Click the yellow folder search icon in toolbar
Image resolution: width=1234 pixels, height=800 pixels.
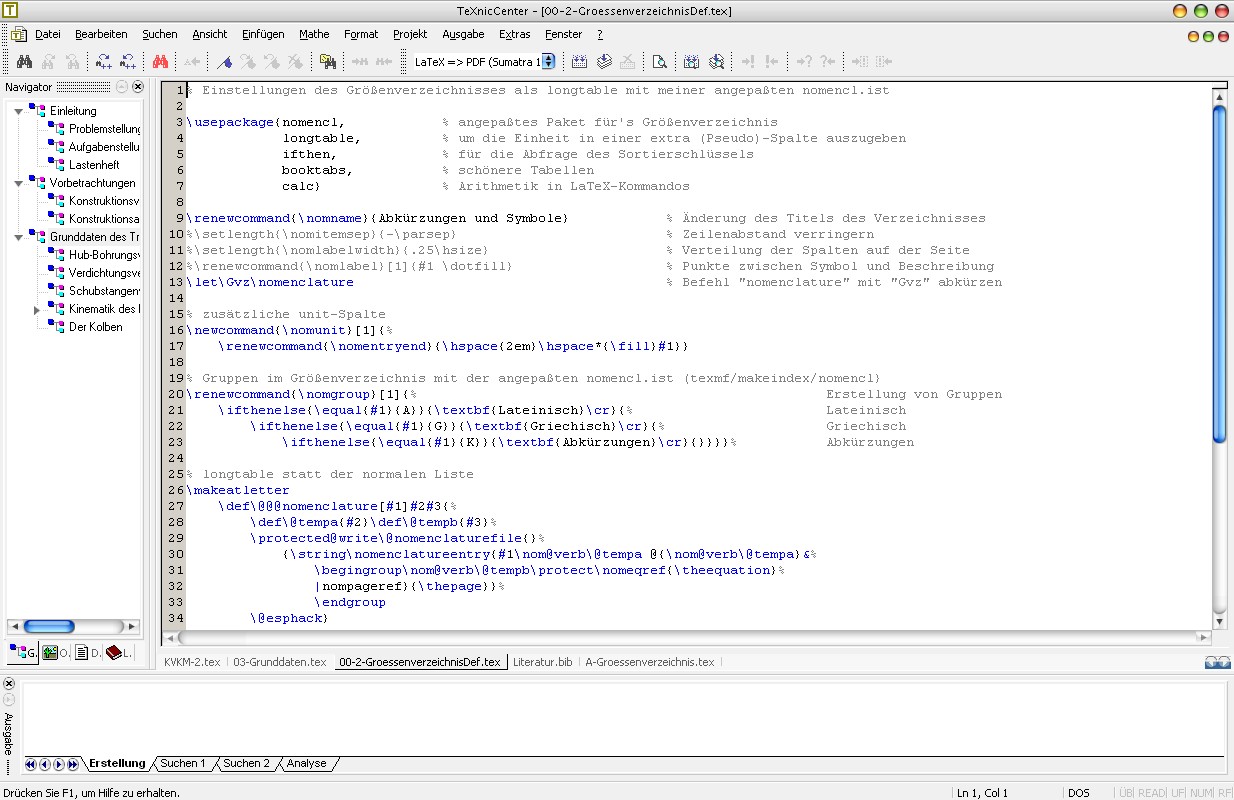point(327,62)
